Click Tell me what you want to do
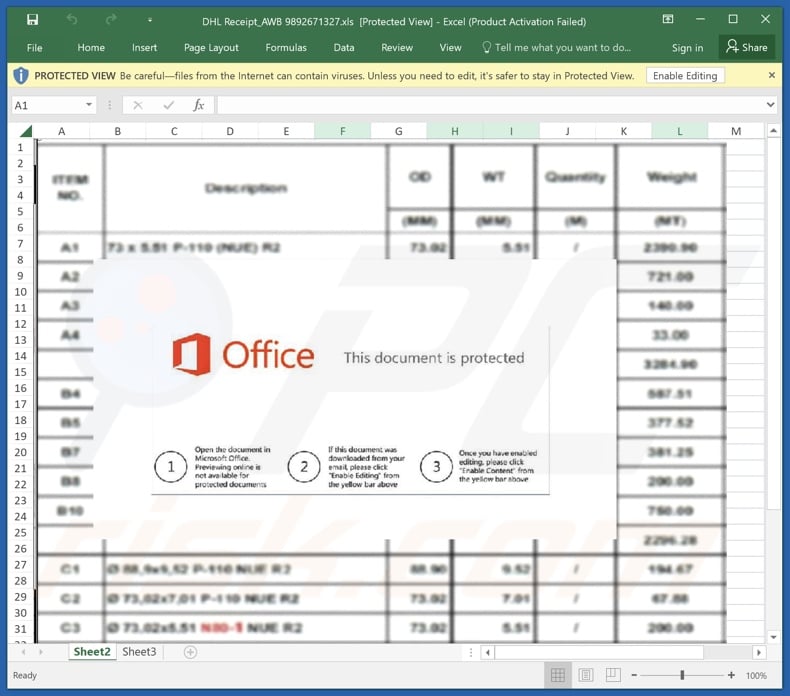 [556, 48]
